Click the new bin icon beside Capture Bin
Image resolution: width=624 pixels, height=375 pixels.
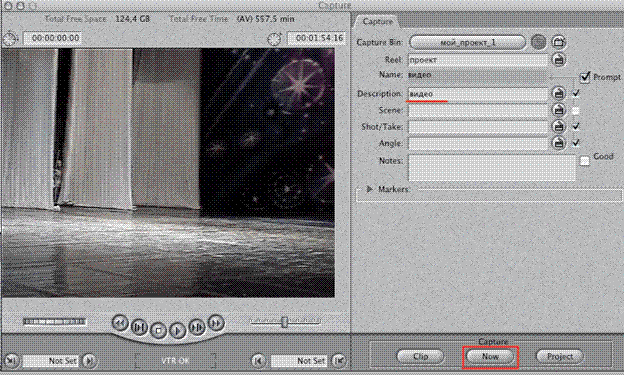tap(559, 42)
